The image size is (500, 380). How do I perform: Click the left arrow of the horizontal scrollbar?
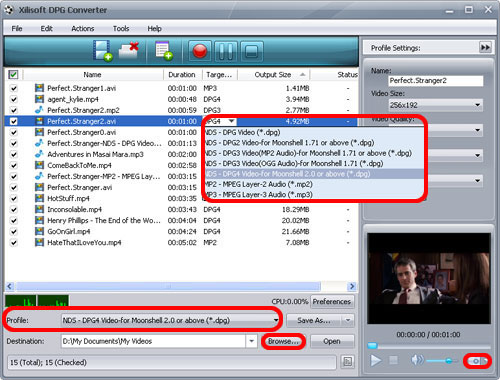tap(10, 286)
